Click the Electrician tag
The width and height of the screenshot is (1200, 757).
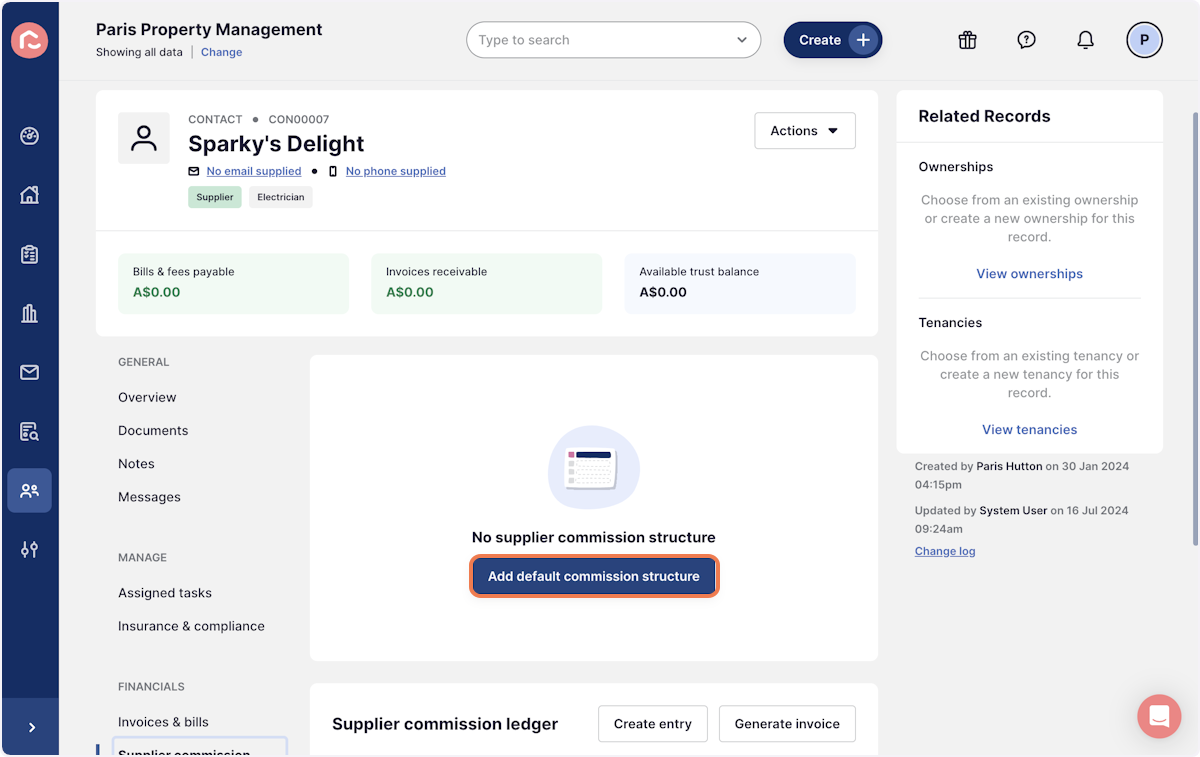coord(281,197)
